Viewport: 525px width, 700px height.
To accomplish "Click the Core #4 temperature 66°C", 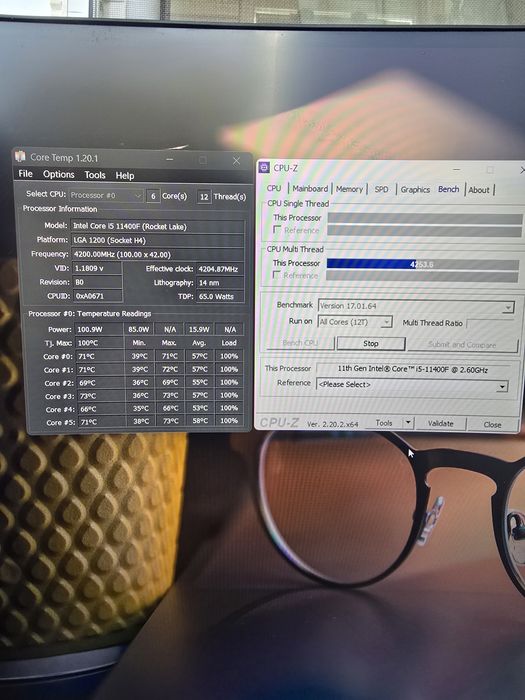I will pyautogui.click(x=101, y=409).
